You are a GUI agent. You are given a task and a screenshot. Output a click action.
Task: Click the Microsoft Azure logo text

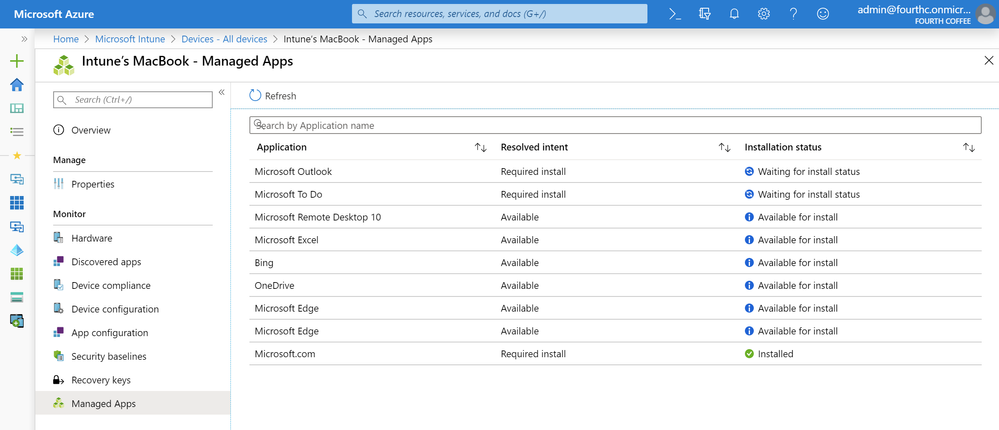54,14
